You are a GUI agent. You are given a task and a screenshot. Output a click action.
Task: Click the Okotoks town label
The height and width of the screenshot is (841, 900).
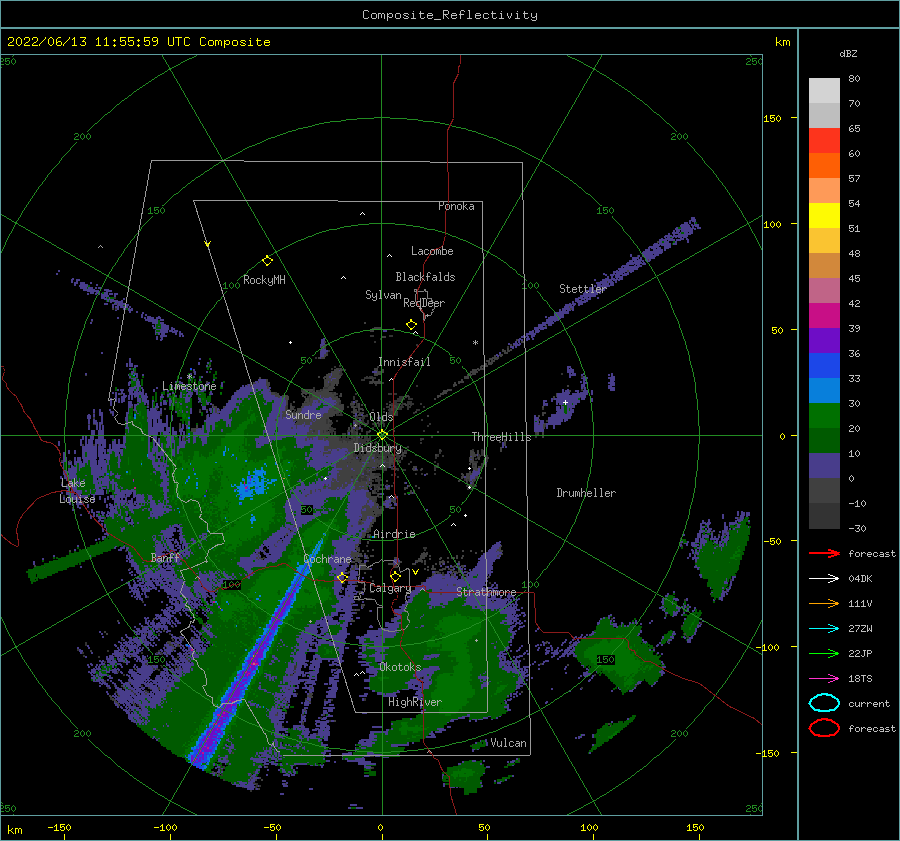pyautogui.click(x=400, y=667)
